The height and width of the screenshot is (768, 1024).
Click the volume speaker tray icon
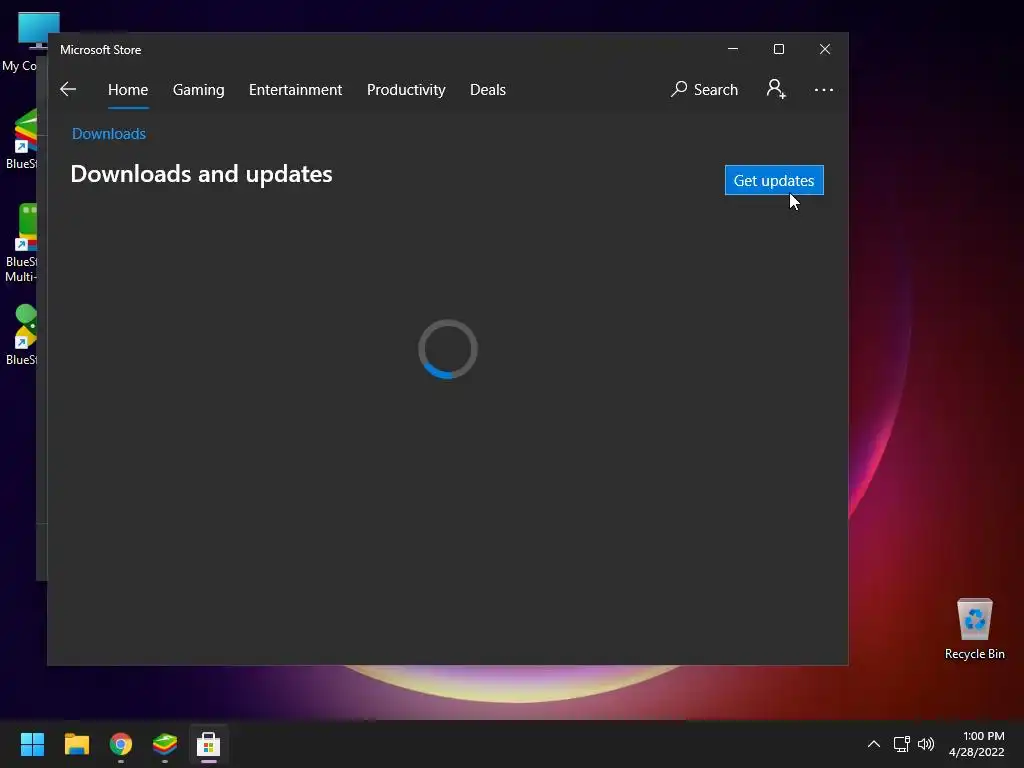coord(925,744)
